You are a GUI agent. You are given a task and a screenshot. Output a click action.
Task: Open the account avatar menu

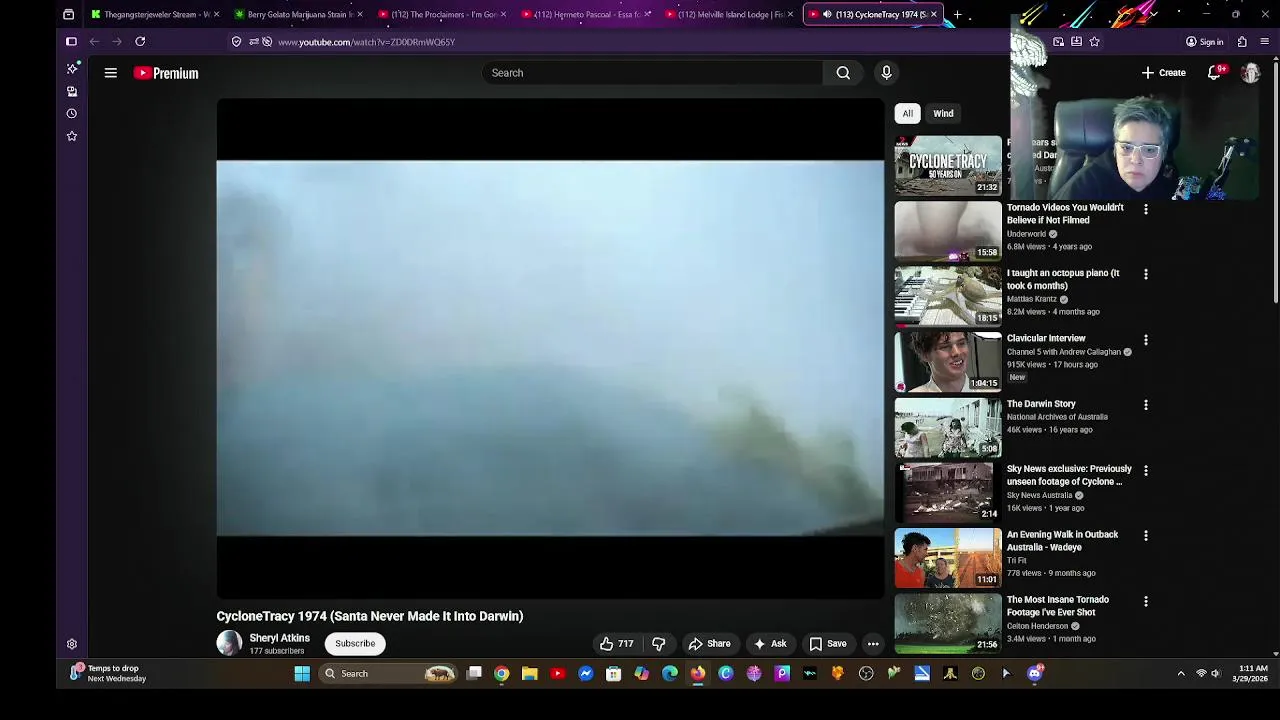coord(1250,73)
